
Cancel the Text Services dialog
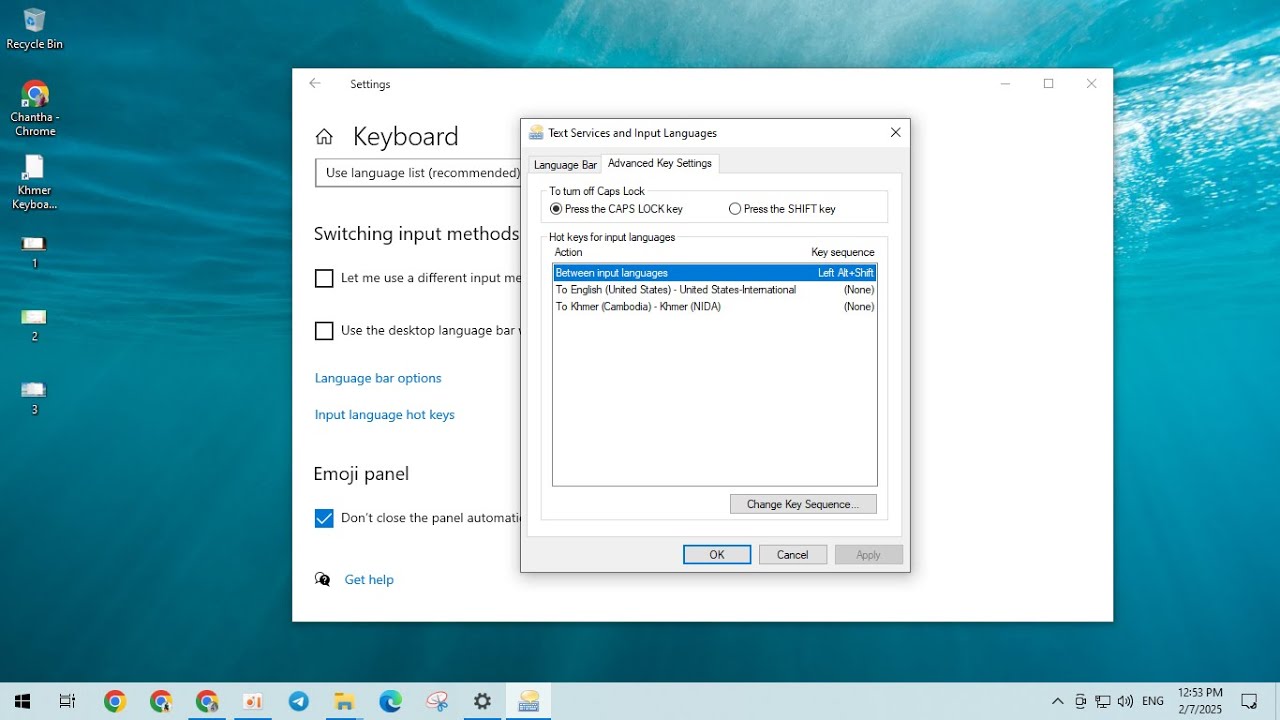[x=793, y=555]
